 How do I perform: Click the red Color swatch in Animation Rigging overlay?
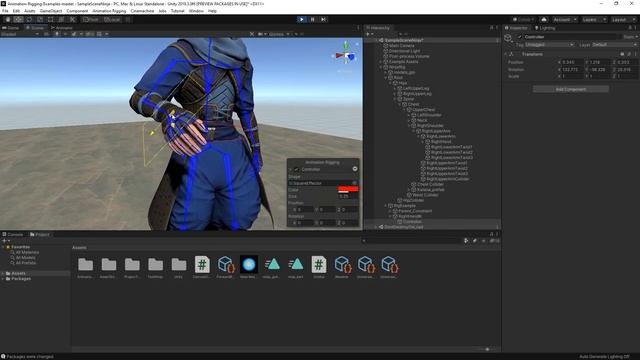348,190
